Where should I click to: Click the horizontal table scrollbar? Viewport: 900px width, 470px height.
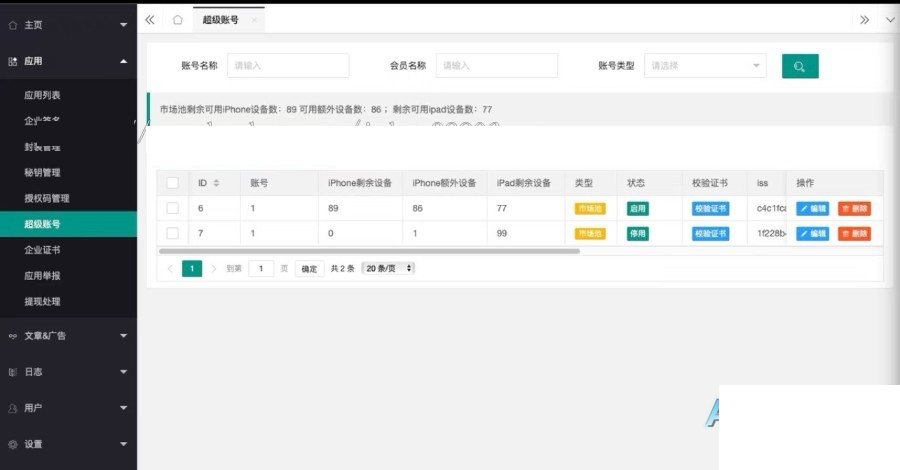click(x=369, y=251)
